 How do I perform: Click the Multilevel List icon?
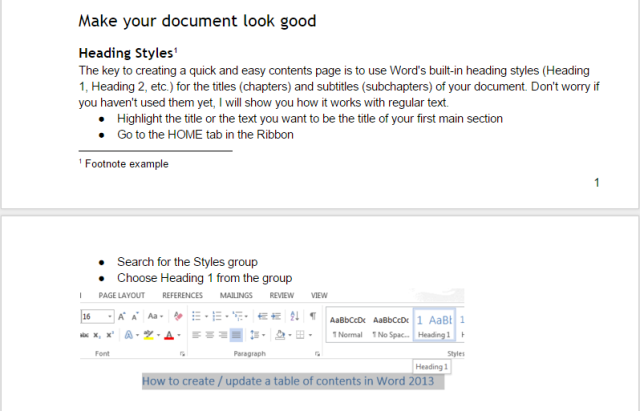coord(237,316)
